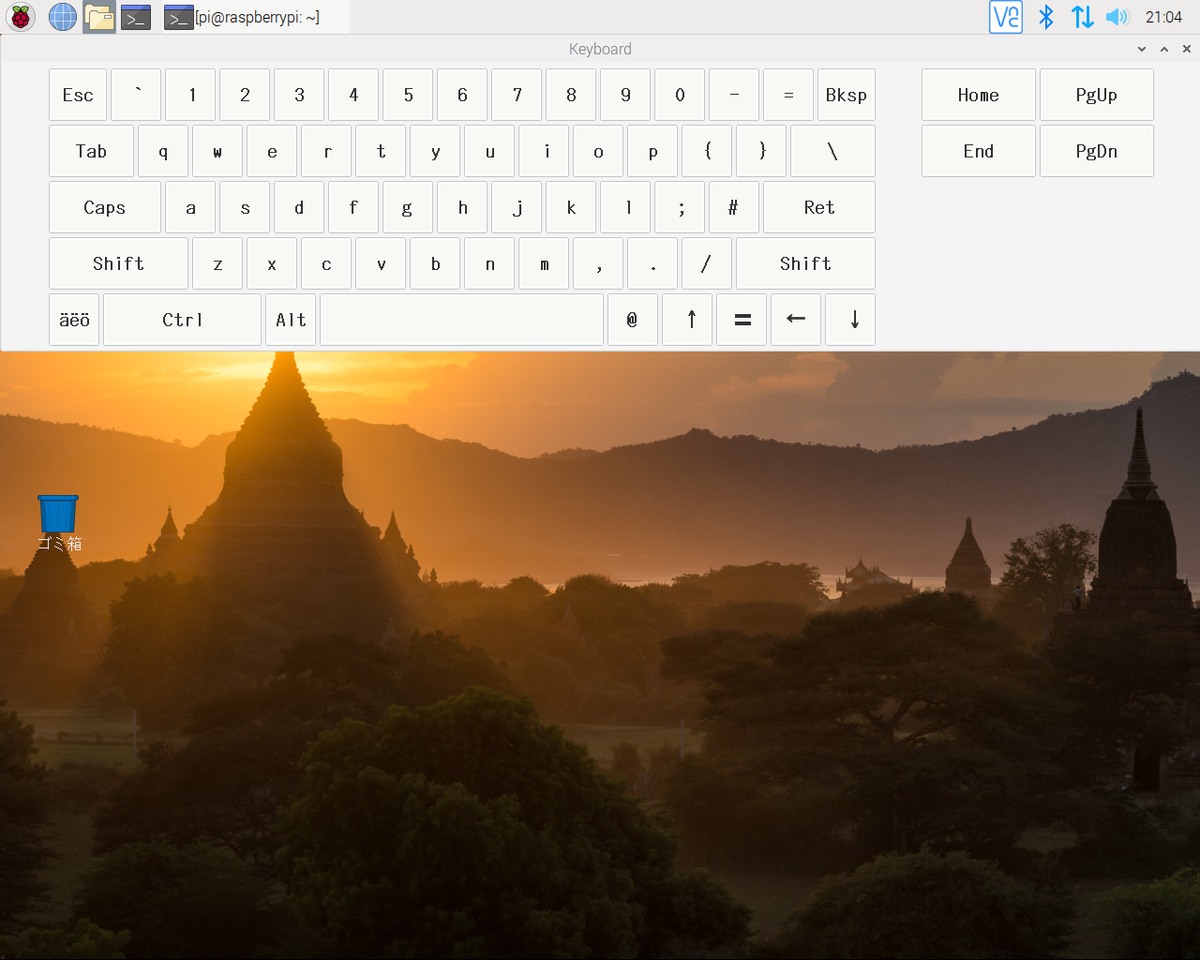1200x960 pixels.
Task: Toggle the Alt modifier key
Action: pos(291,320)
